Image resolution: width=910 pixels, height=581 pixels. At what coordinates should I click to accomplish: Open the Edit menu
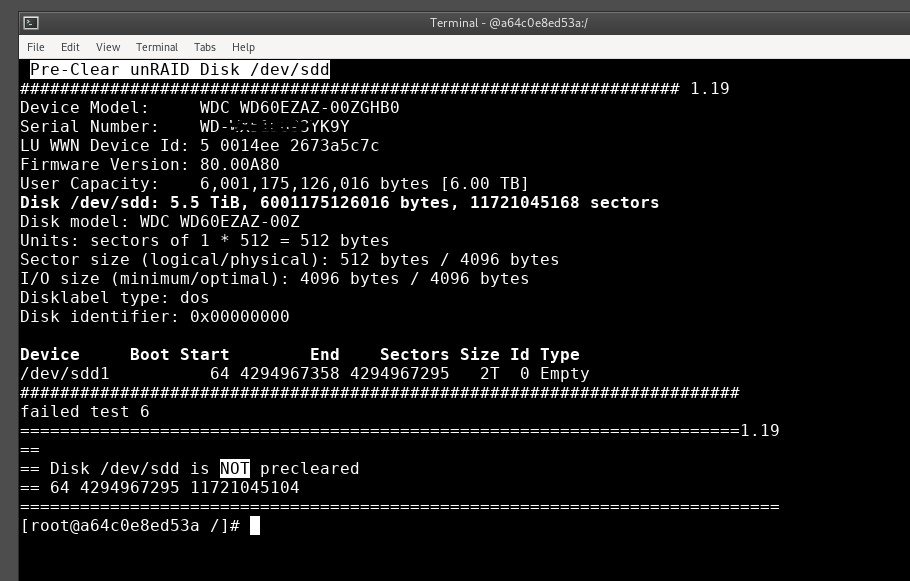[70, 47]
